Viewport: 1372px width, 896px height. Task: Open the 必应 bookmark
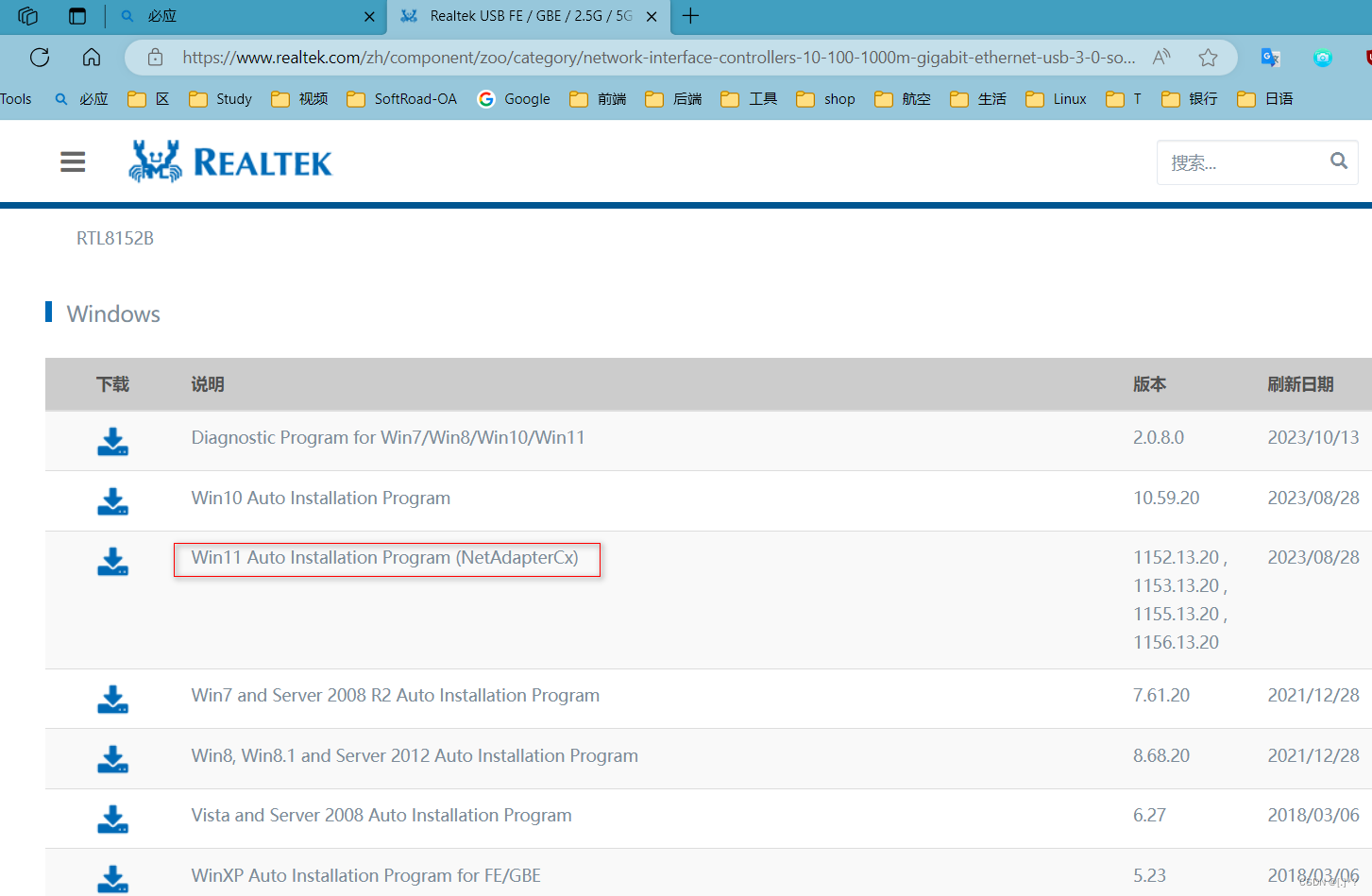(x=81, y=99)
